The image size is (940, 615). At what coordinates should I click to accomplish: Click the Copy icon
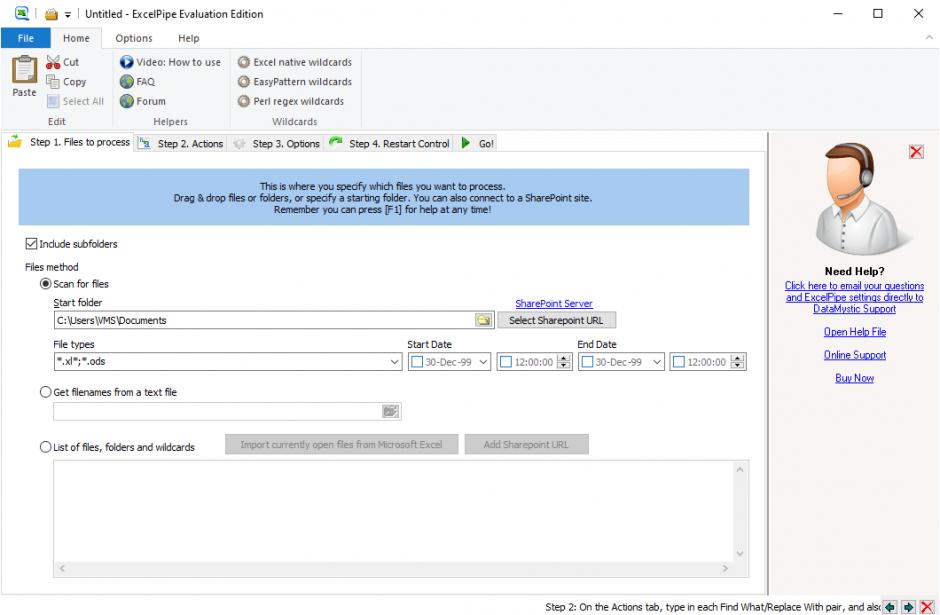pyautogui.click(x=53, y=82)
